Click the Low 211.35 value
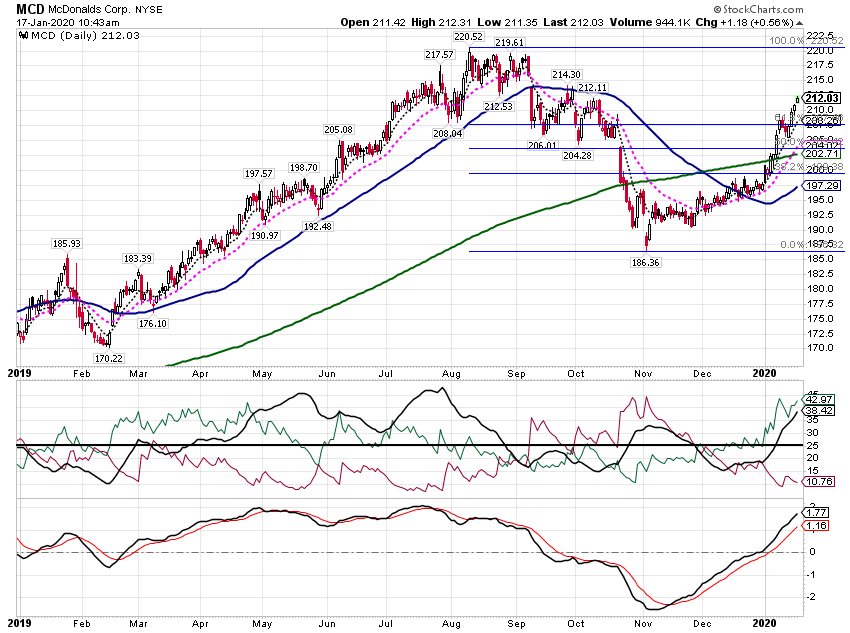 (x=507, y=22)
